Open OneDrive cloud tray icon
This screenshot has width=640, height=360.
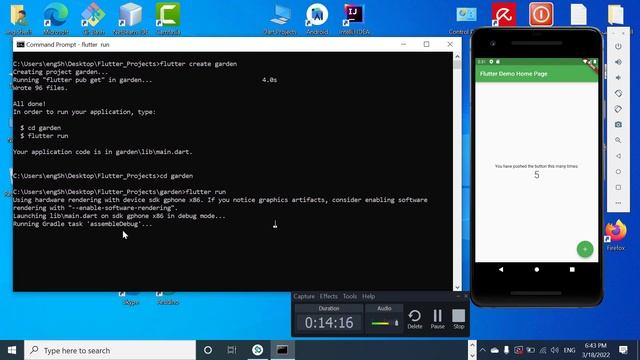click(x=494, y=350)
